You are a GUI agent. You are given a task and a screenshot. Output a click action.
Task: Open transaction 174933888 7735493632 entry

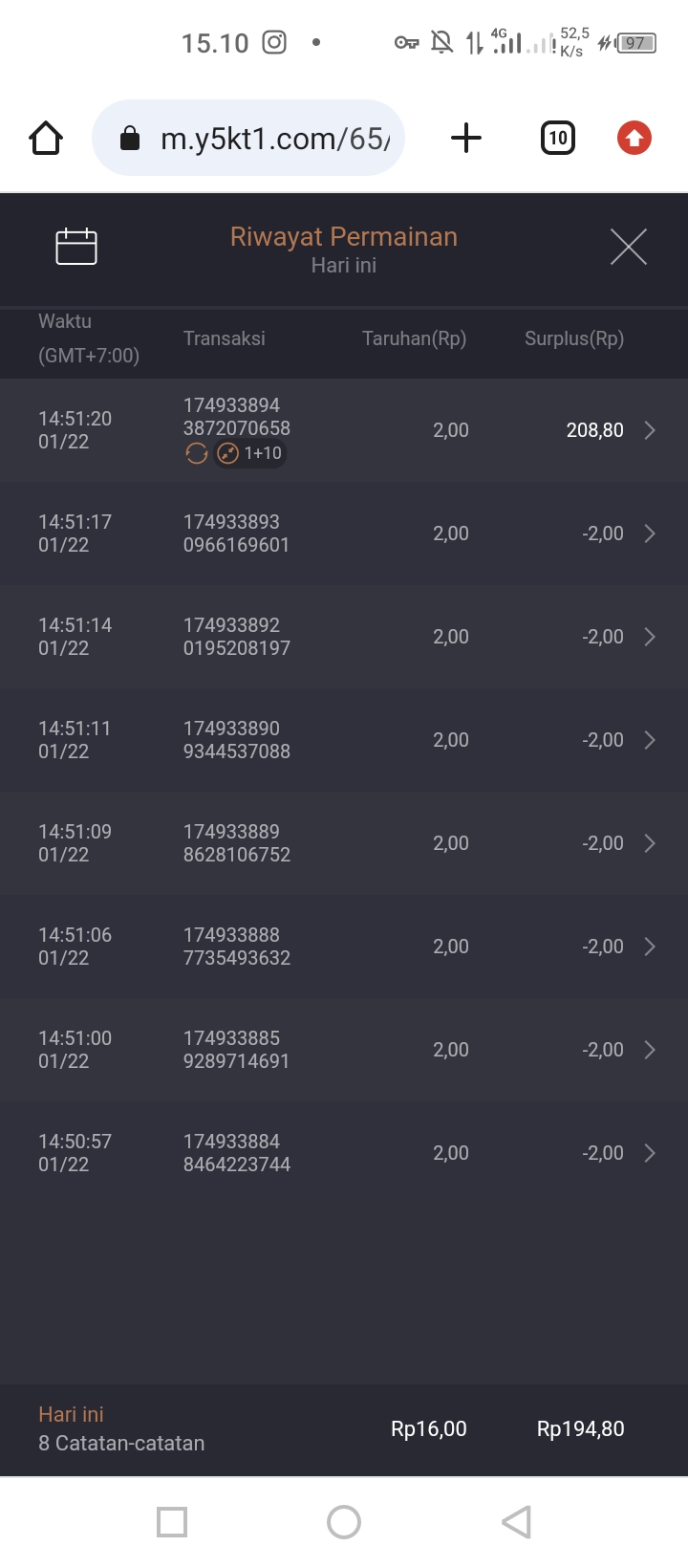[236, 947]
